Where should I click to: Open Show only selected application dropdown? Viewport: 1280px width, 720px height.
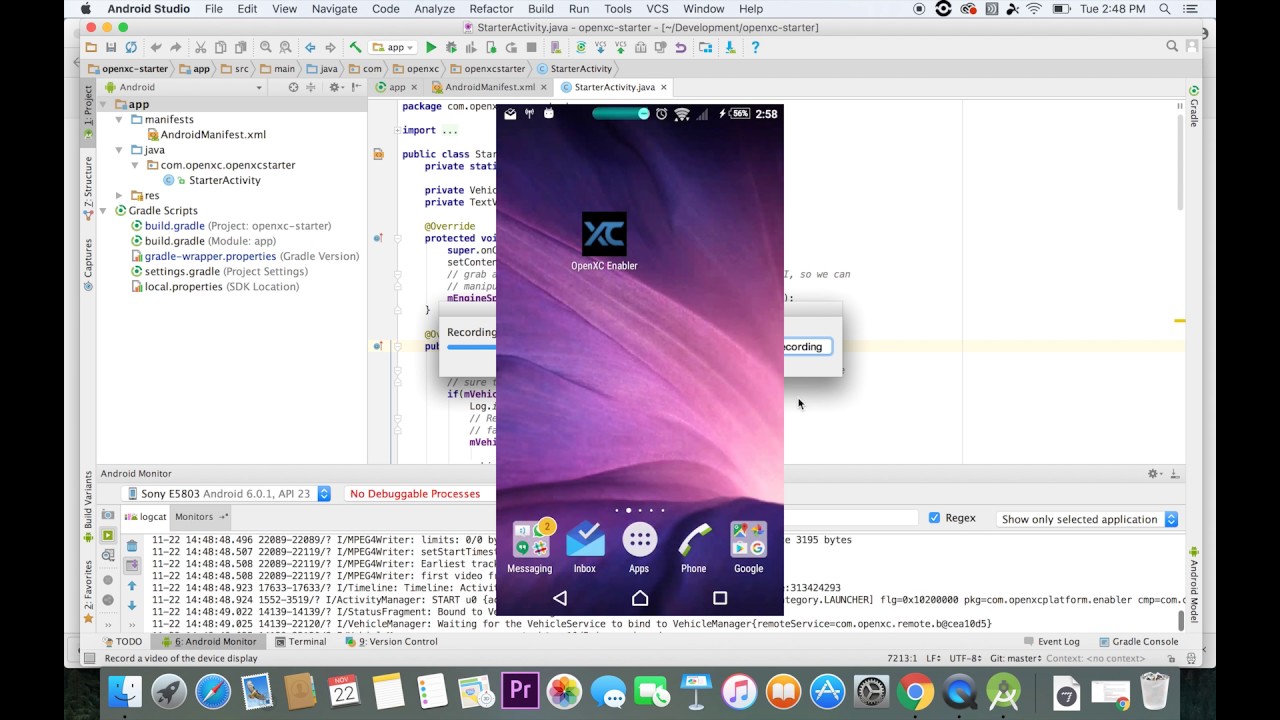point(1088,519)
